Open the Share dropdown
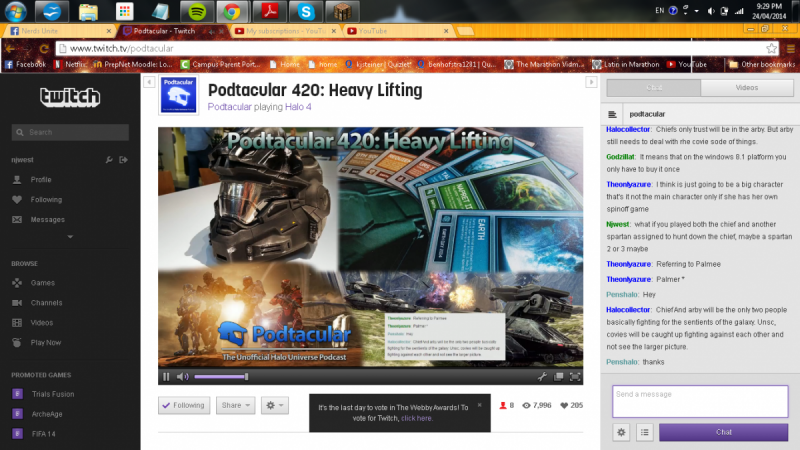 pyautogui.click(x=235, y=405)
